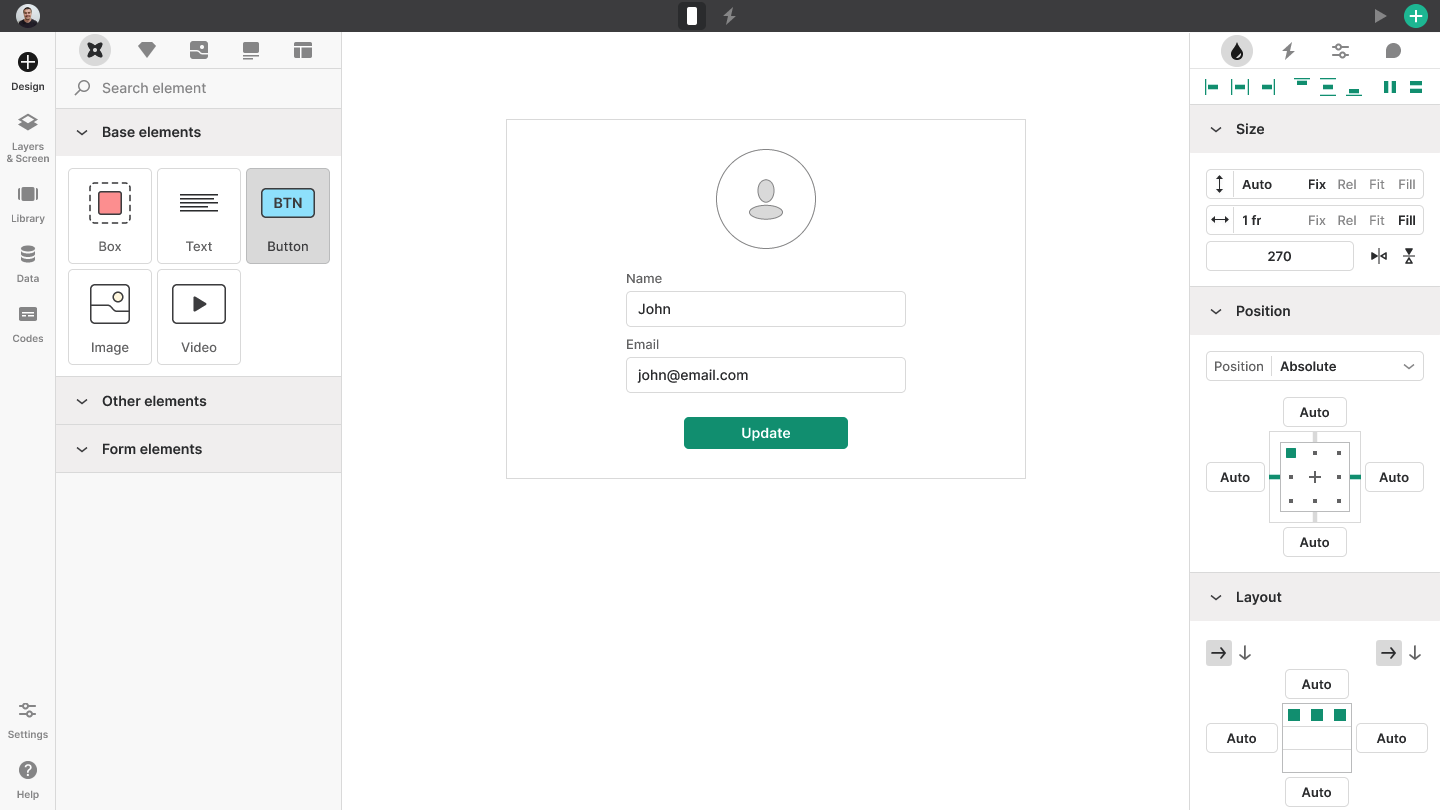Switch to the Styles droplet panel
Image resolution: width=1440 pixels, height=810 pixels.
click(x=1236, y=51)
